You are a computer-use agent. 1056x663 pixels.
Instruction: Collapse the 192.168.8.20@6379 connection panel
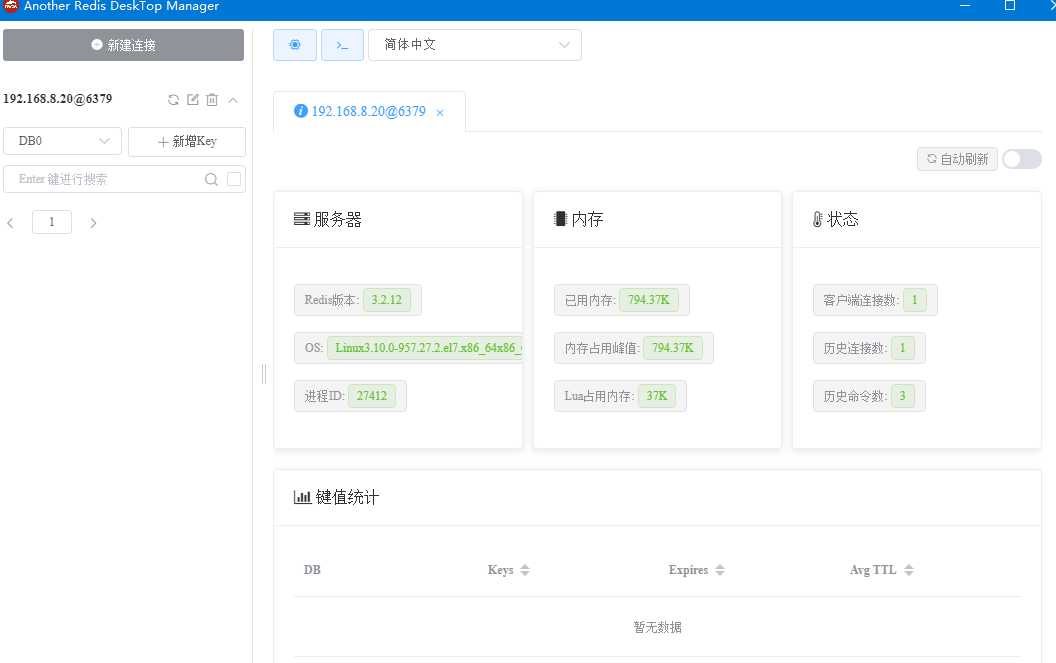(x=233, y=100)
